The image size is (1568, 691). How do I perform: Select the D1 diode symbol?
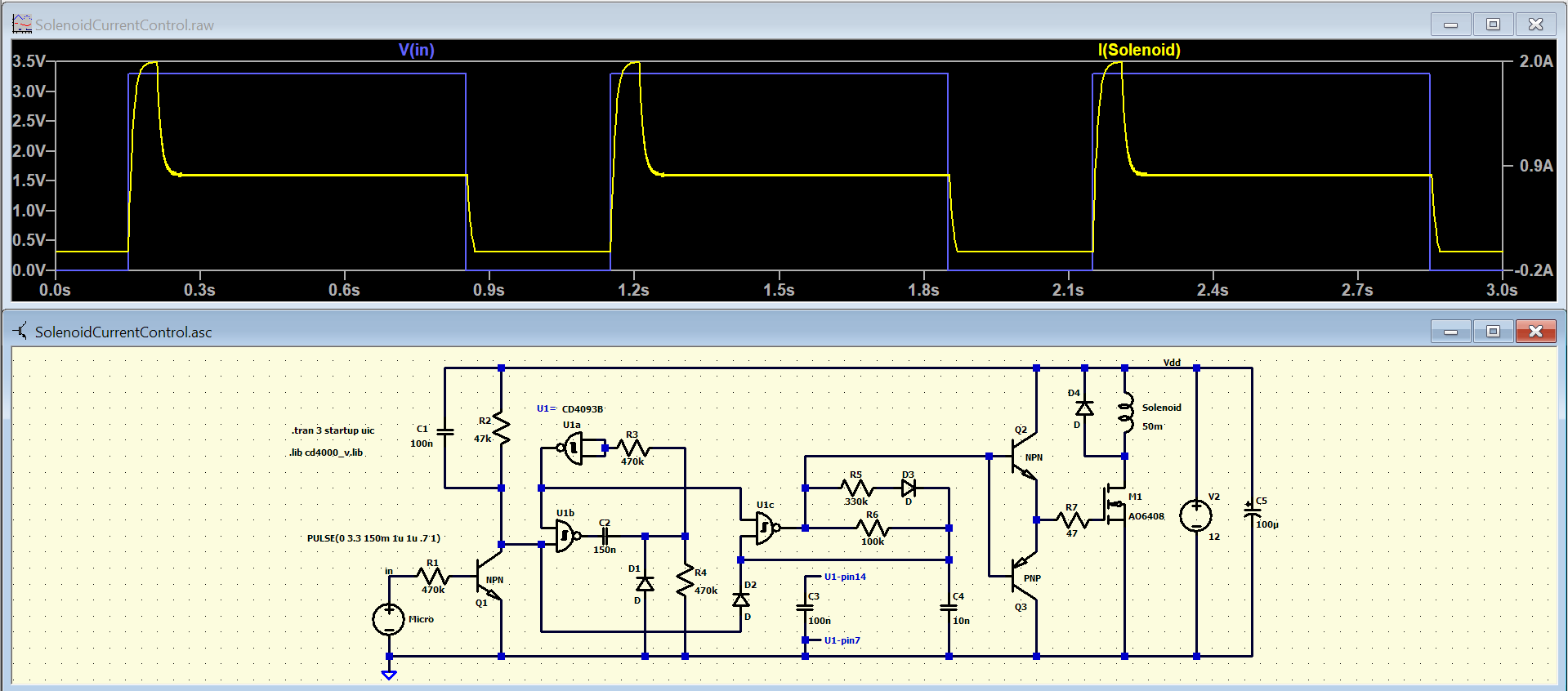645,584
